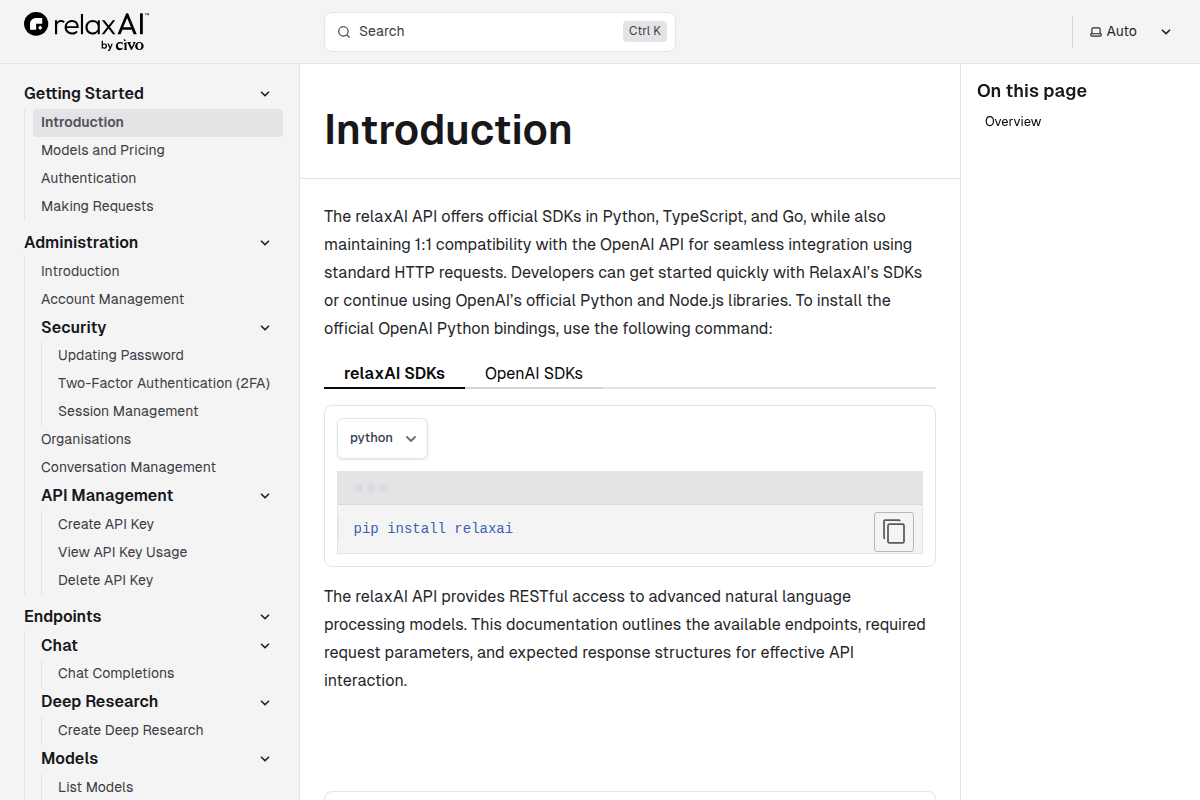Collapse the Administration section
The image size is (1200, 800).
tap(265, 243)
